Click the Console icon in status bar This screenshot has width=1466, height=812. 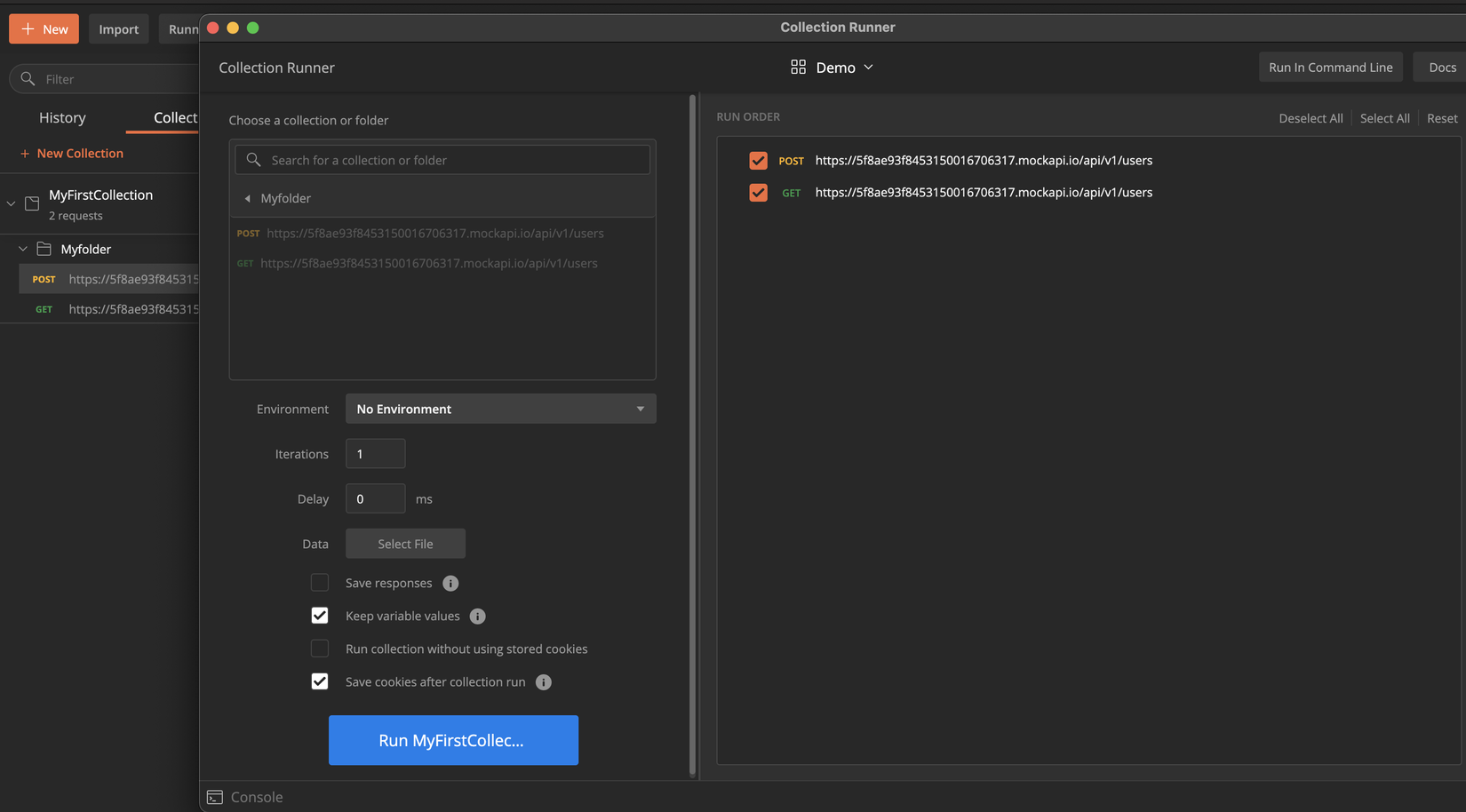click(x=215, y=797)
